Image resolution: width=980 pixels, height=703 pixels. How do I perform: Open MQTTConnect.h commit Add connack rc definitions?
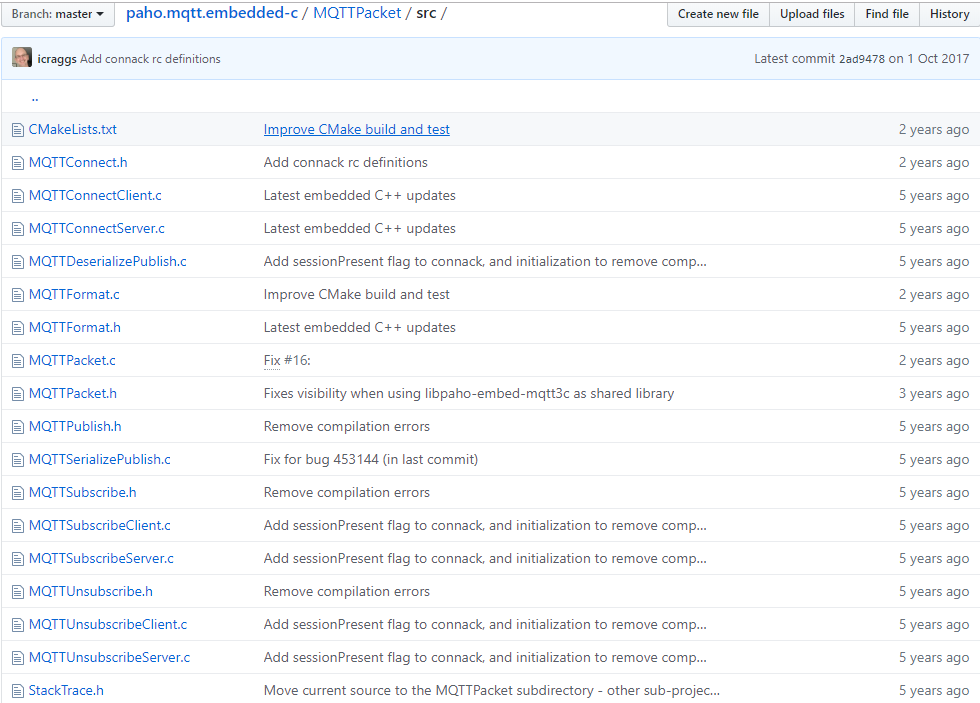point(346,162)
